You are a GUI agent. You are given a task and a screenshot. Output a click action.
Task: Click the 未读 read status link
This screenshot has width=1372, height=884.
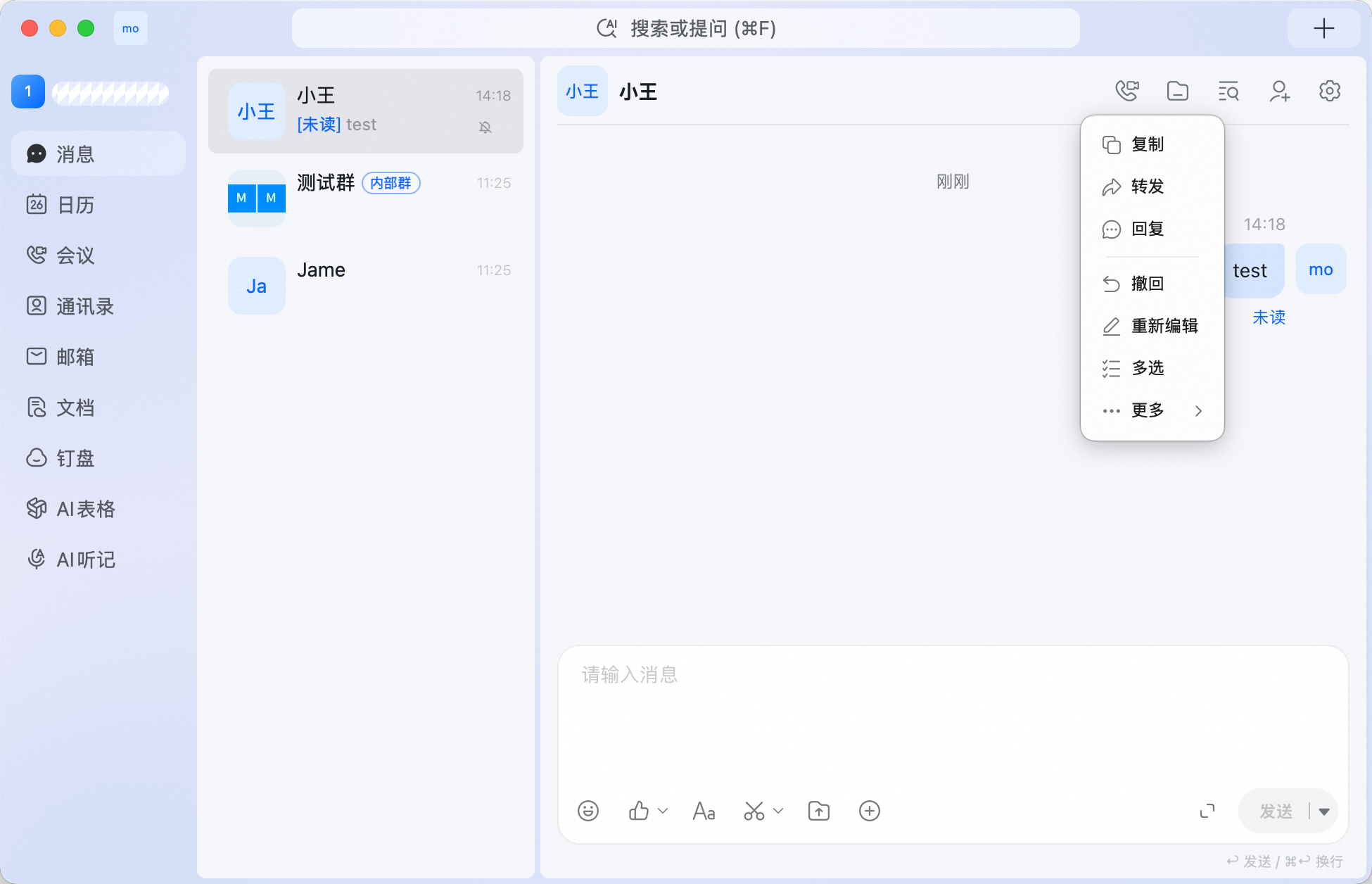click(1269, 317)
